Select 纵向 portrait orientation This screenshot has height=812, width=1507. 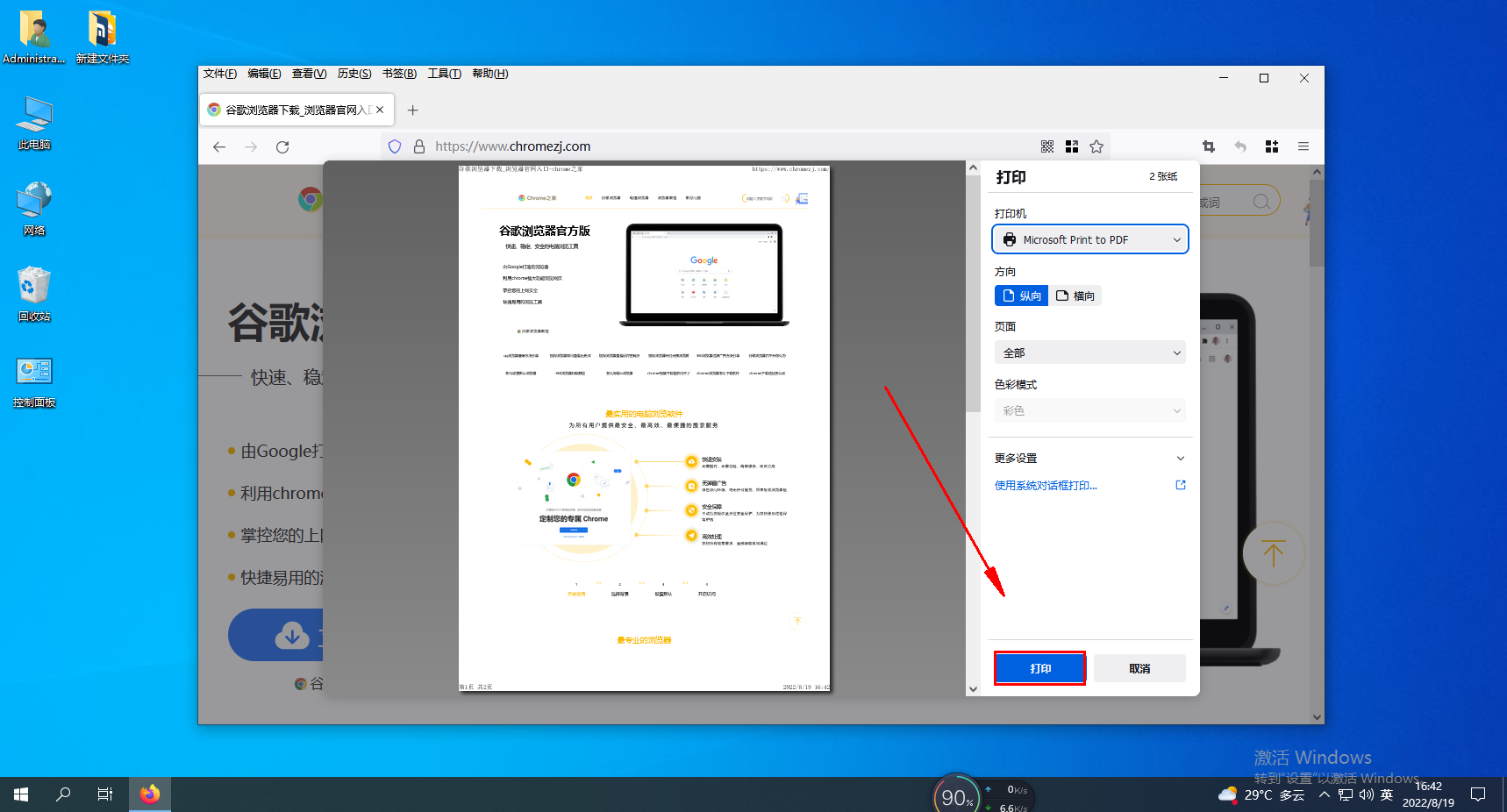1021,296
